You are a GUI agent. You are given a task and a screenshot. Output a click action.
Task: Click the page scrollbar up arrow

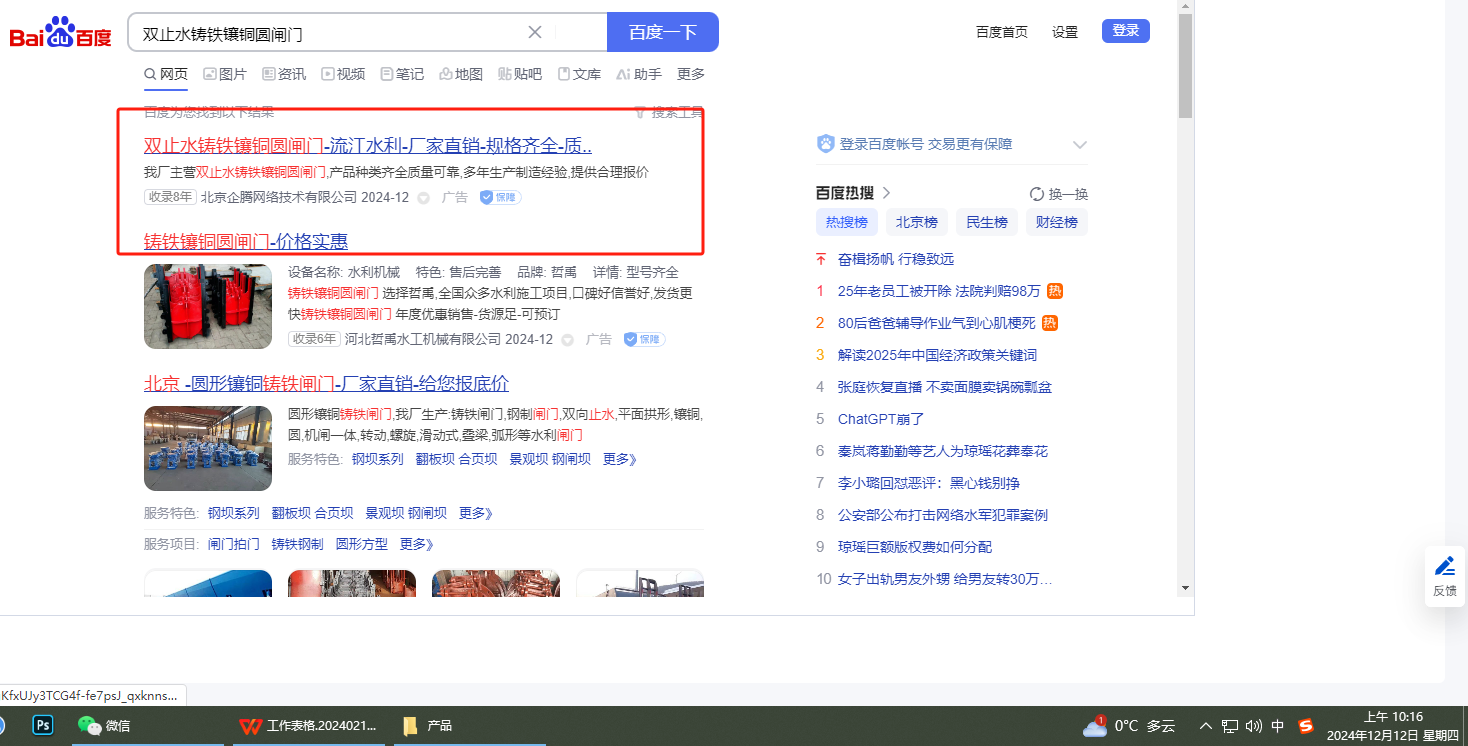click(1186, 7)
